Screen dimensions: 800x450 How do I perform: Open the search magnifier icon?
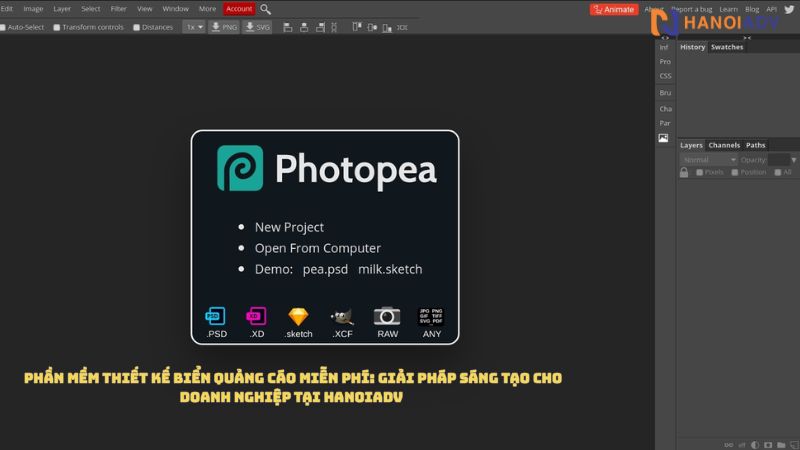pos(265,9)
